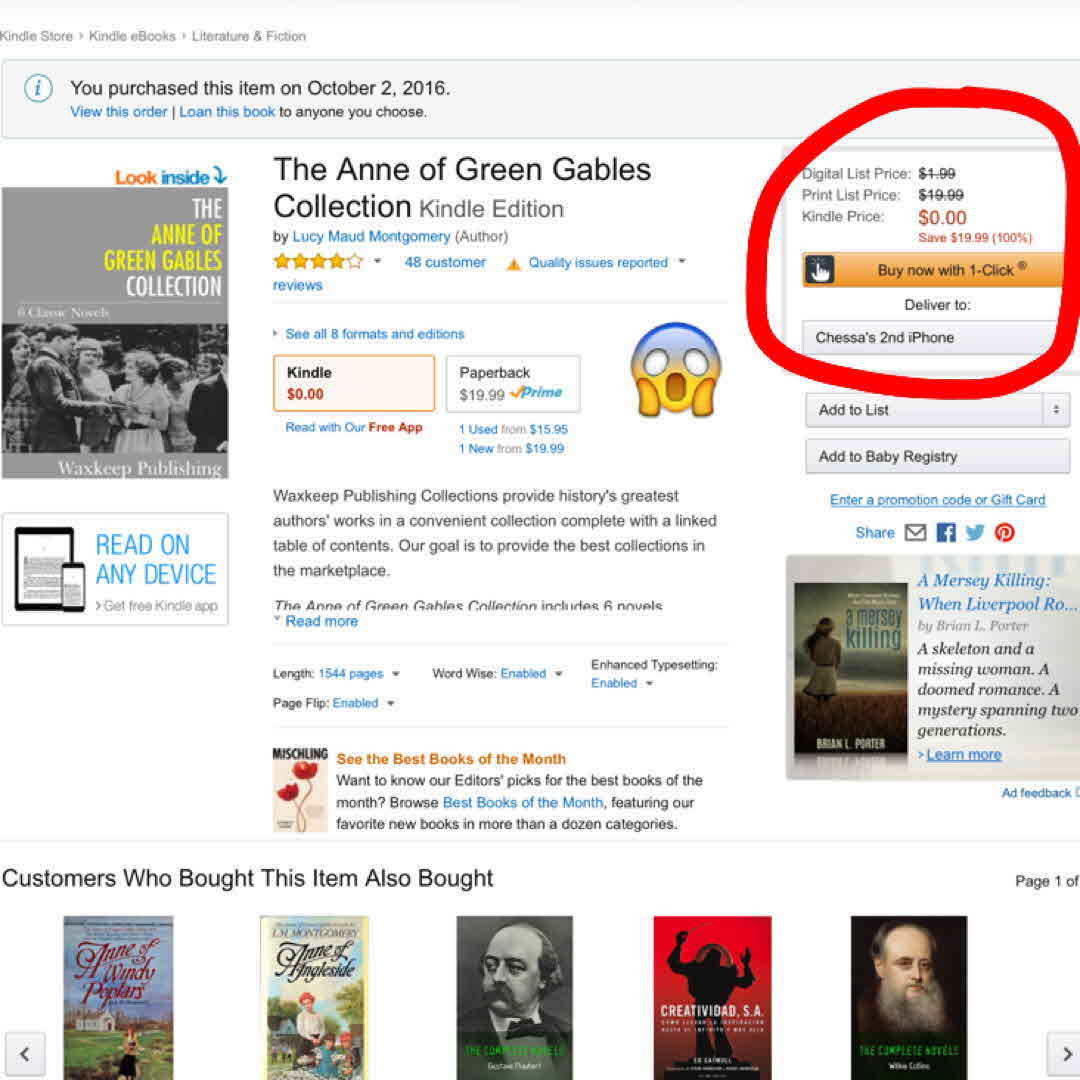Click the quality issues warning triangle
The height and width of the screenshot is (1080, 1080).
(514, 264)
